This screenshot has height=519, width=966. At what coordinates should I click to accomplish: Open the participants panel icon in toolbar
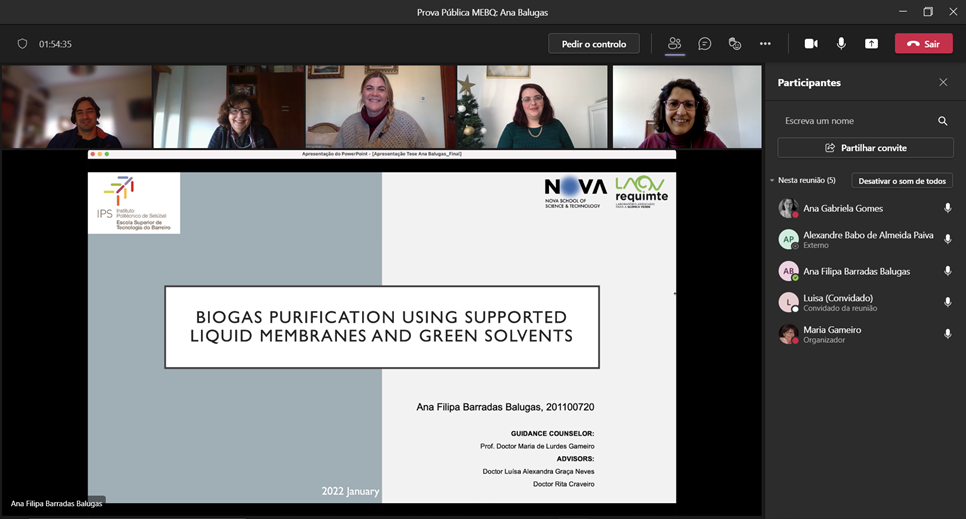pos(674,44)
